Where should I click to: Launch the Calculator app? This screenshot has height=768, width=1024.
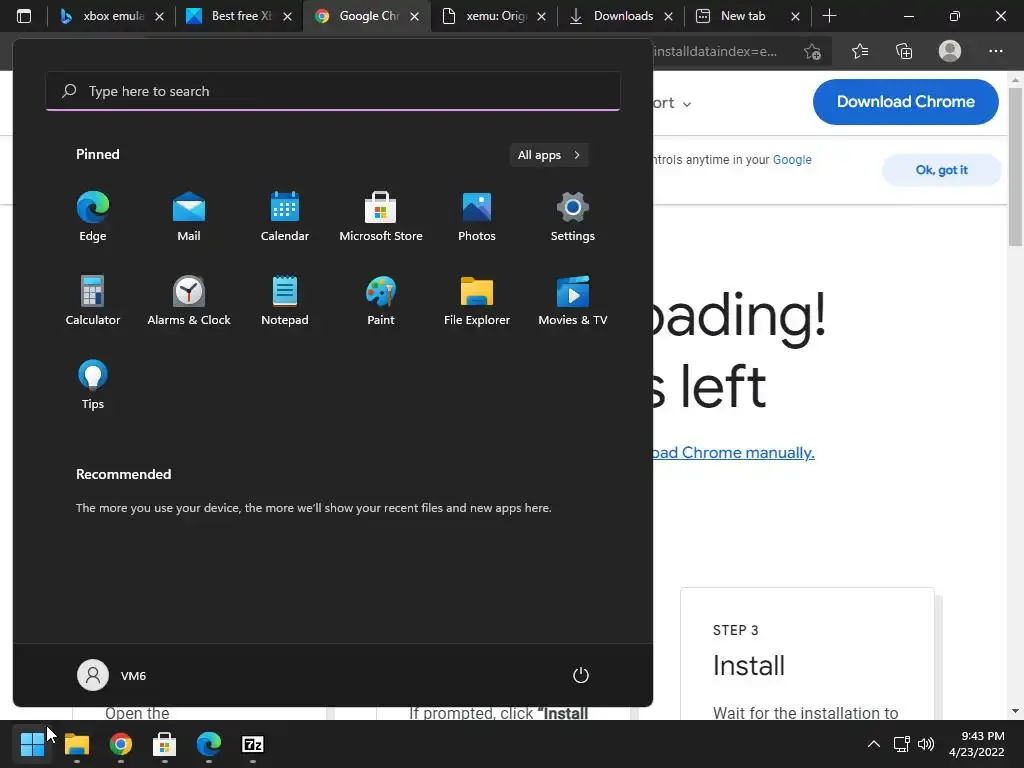pos(93,301)
